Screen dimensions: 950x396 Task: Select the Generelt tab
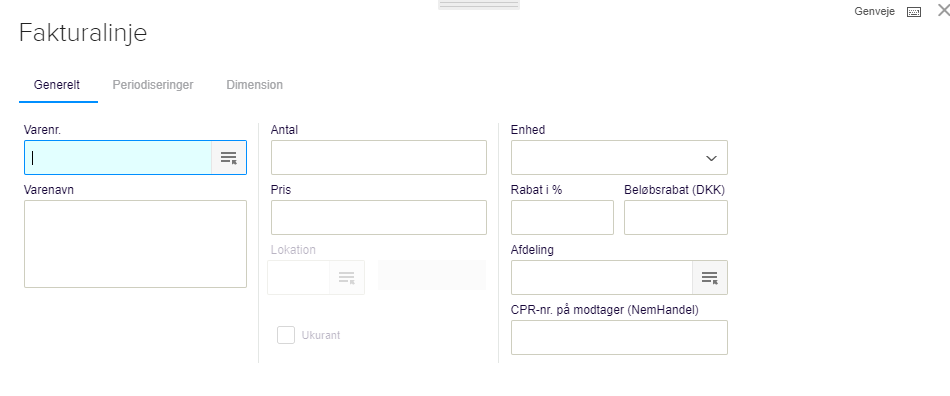(57, 85)
